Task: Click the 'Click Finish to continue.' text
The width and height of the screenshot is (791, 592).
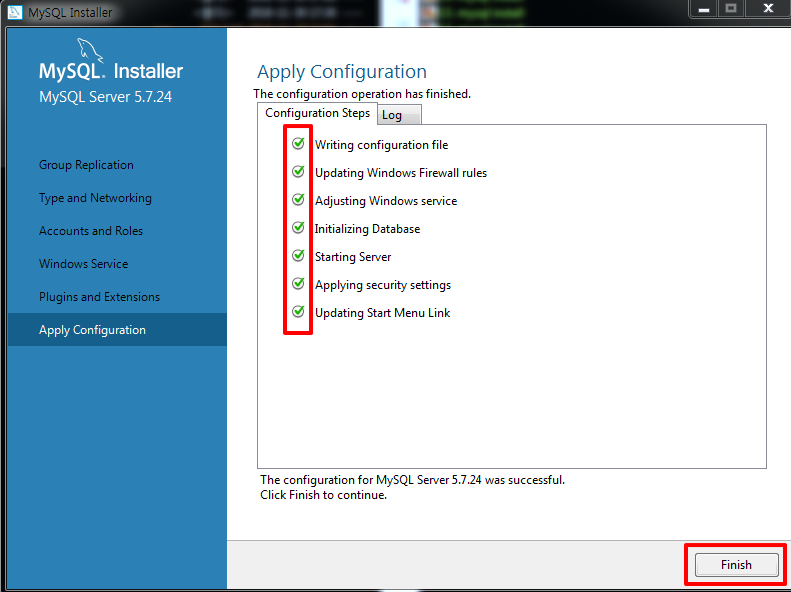Action: pyautogui.click(x=323, y=495)
